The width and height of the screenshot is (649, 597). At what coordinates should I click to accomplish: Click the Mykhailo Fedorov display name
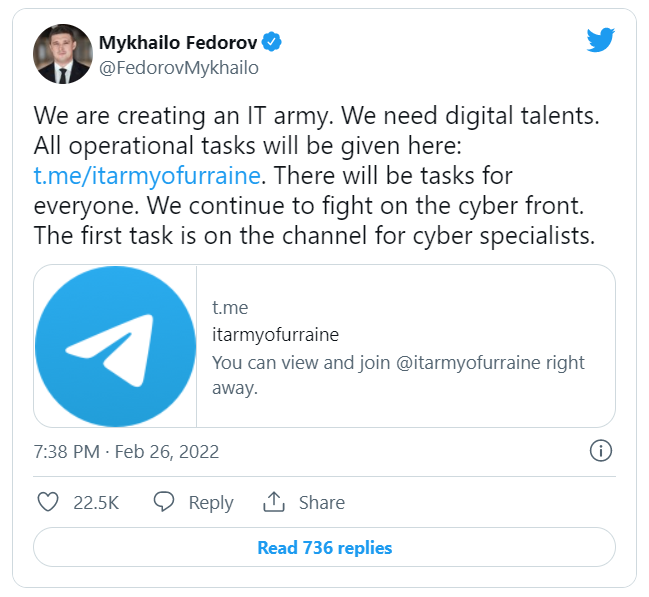click(179, 42)
